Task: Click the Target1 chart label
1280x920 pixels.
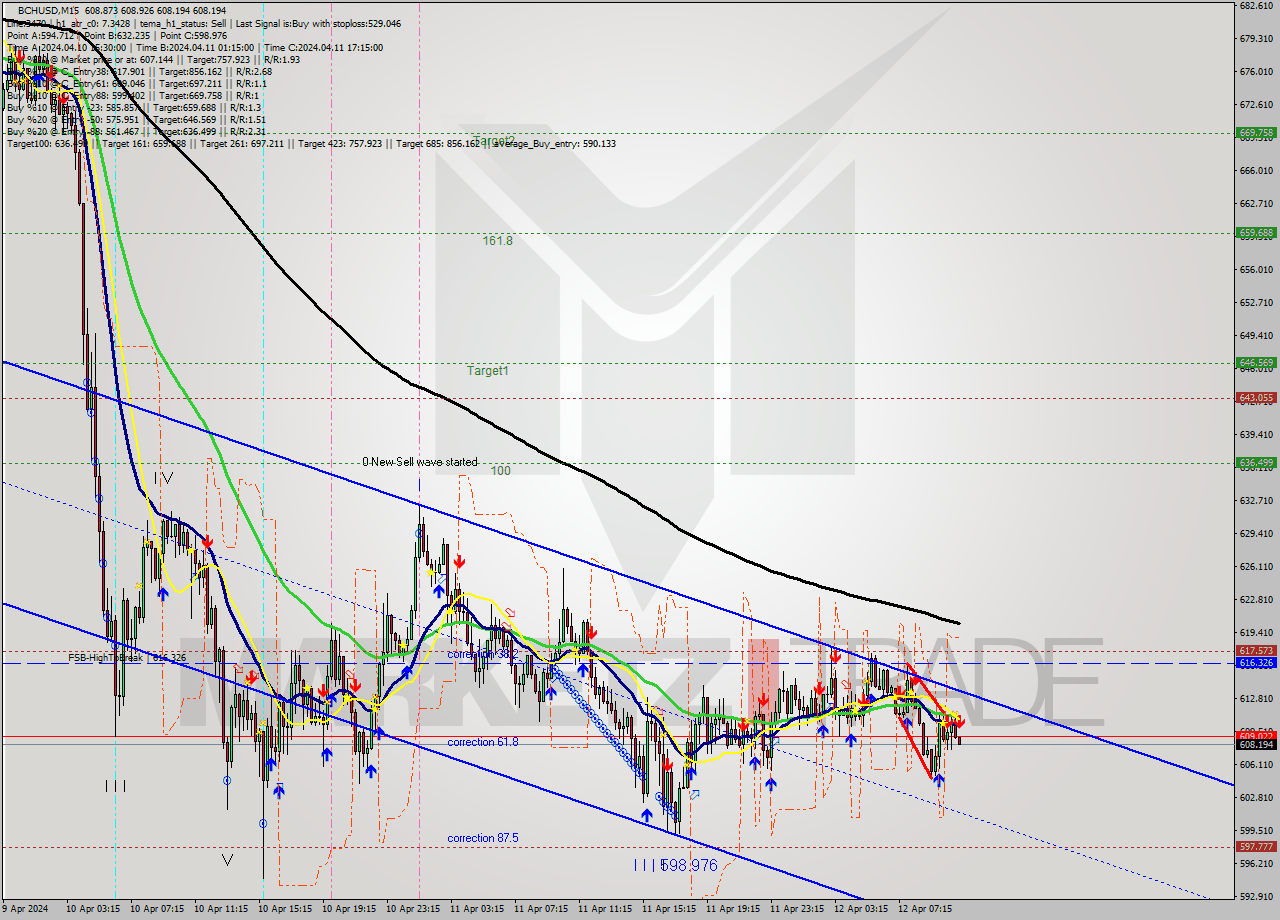Action: click(488, 370)
